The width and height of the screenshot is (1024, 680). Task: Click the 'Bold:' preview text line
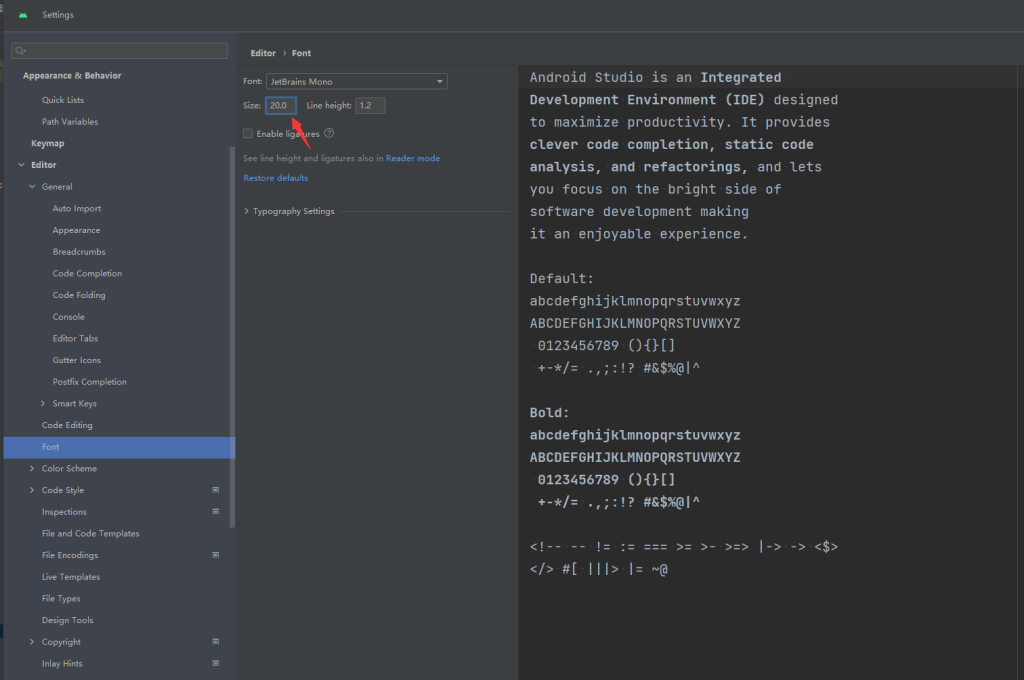pyautogui.click(x=549, y=413)
